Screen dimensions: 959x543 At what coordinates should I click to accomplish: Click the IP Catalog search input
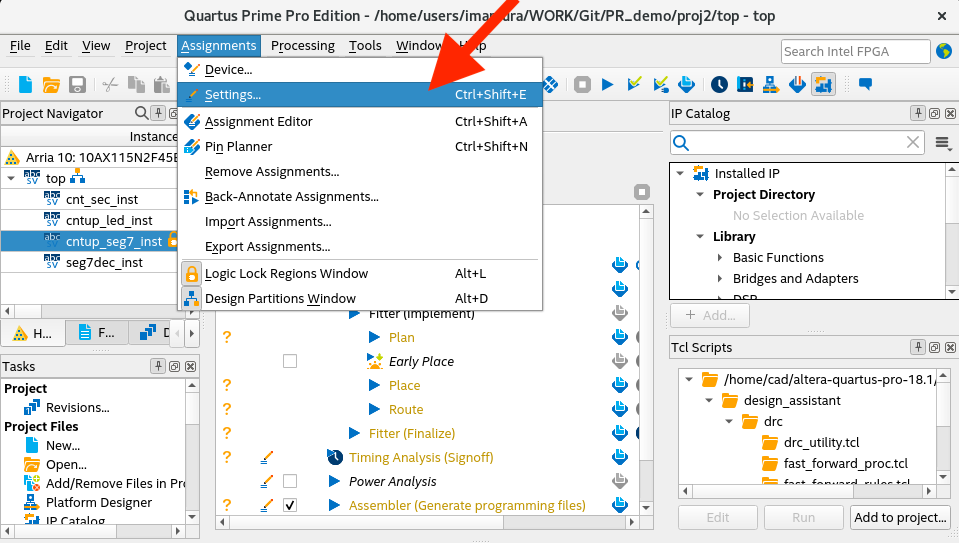click(799, 142)
